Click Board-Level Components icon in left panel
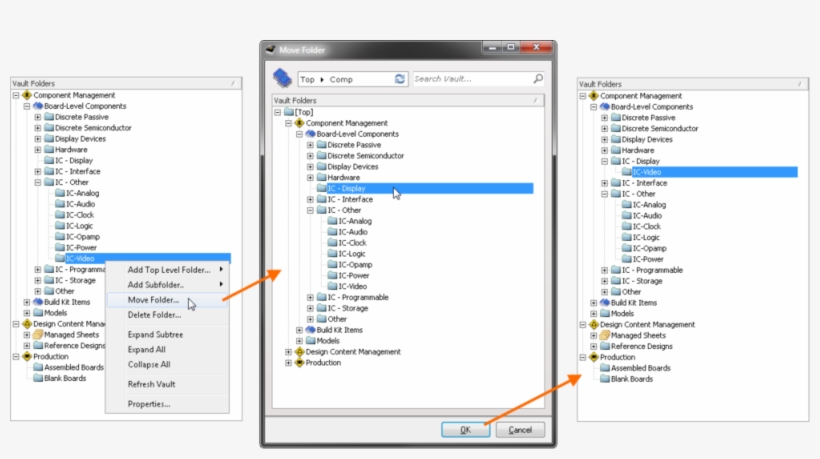The image size is (820, 459). pos(38,106)
